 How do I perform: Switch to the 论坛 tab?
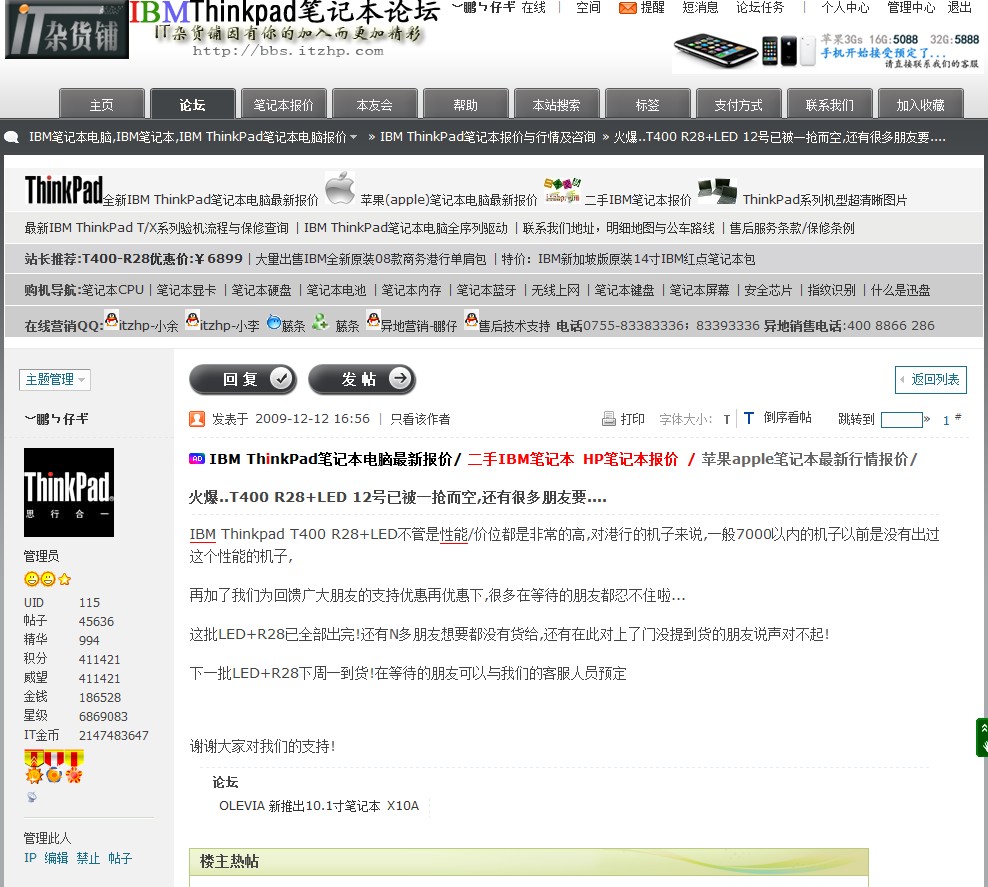193,105
